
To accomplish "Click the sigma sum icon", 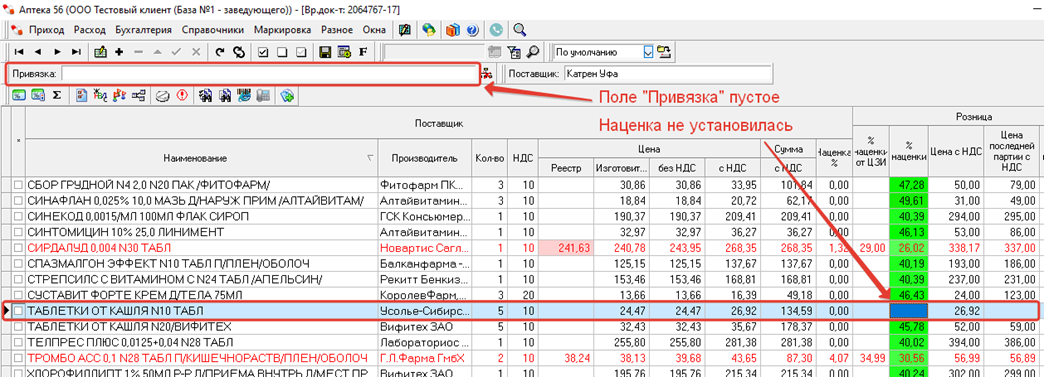I will pos(57,96).
